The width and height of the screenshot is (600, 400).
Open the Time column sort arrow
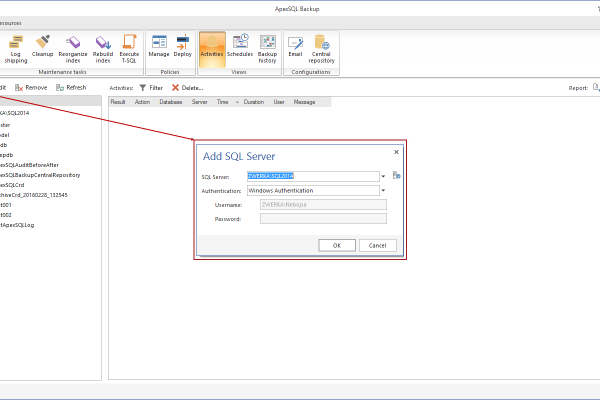tap(237, 102)
